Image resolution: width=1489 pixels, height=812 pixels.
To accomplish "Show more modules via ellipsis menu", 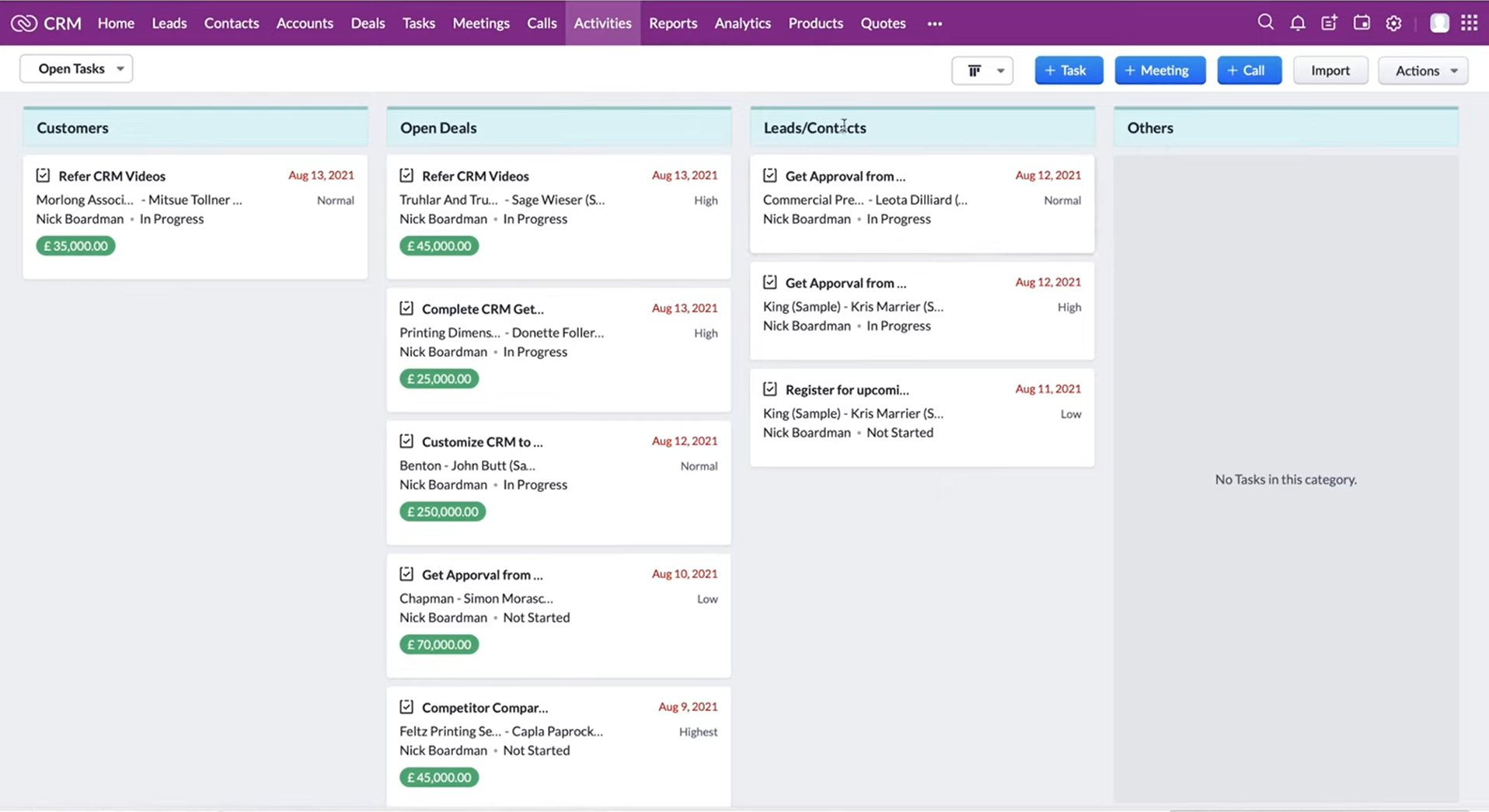I will pos(934,23).
